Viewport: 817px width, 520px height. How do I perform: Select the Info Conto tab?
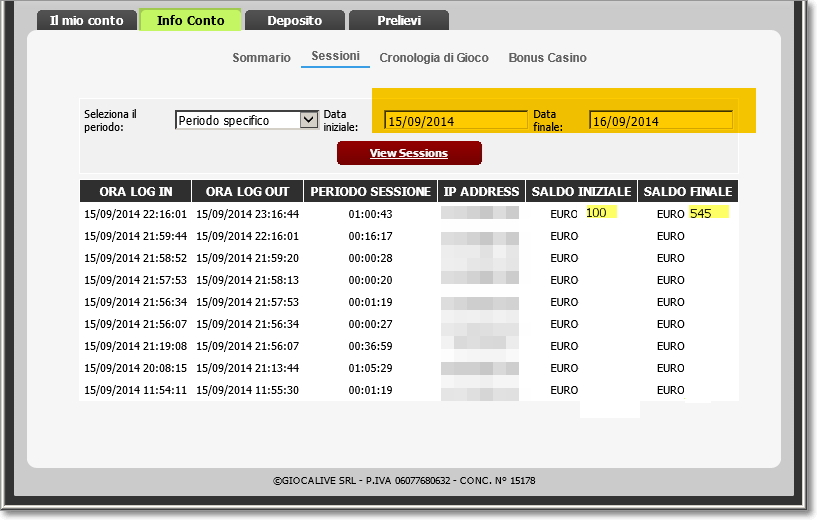191,20
